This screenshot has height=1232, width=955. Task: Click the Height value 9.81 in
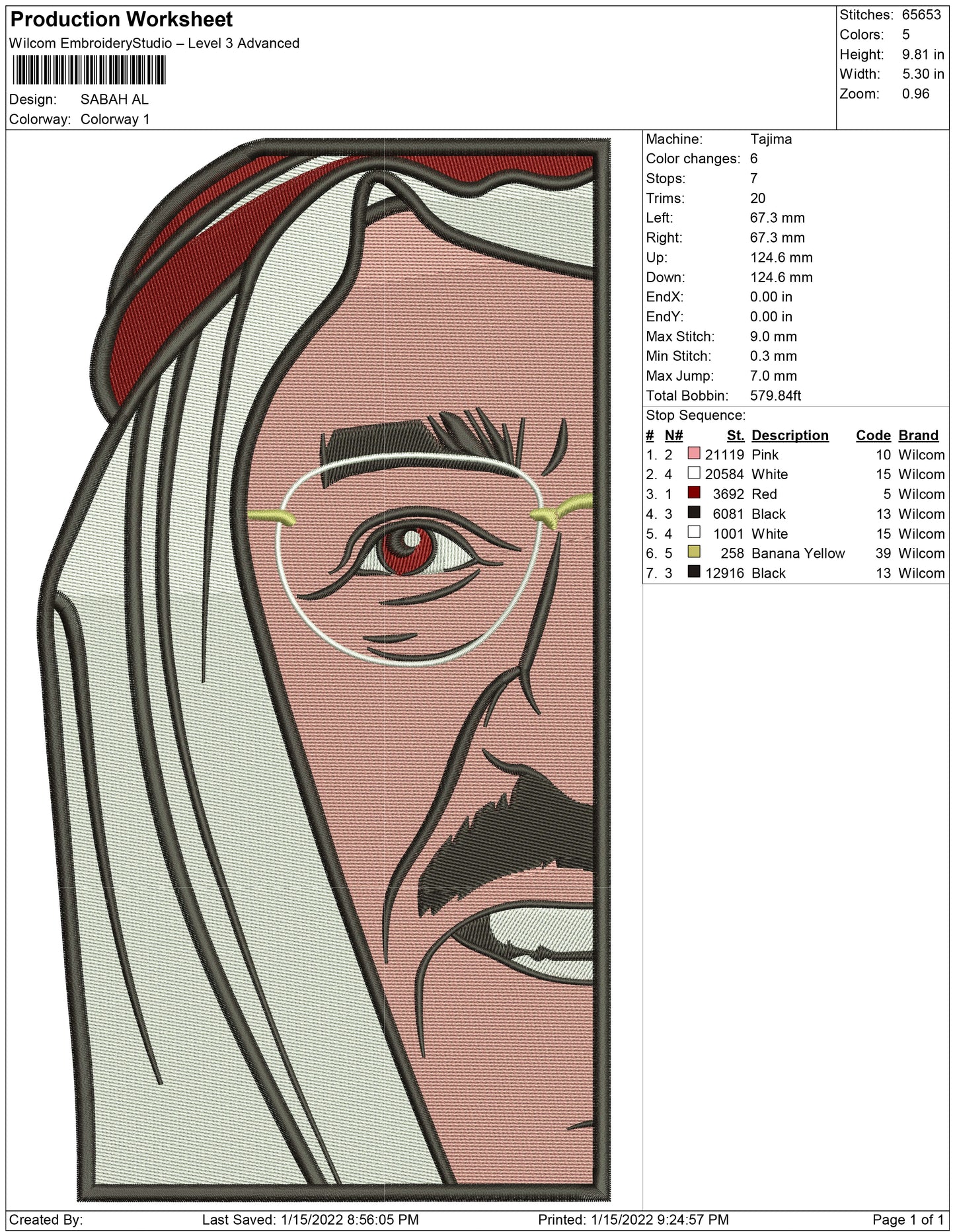point(923,54)
